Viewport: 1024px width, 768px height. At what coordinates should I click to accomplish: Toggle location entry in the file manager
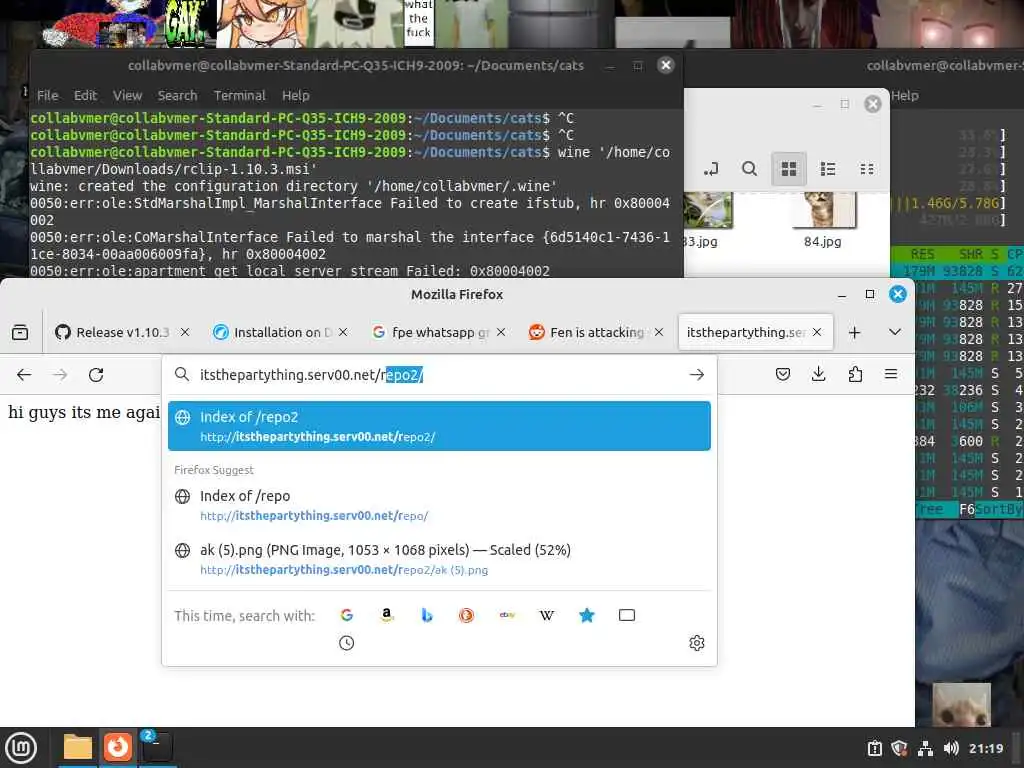pos(711,169)
